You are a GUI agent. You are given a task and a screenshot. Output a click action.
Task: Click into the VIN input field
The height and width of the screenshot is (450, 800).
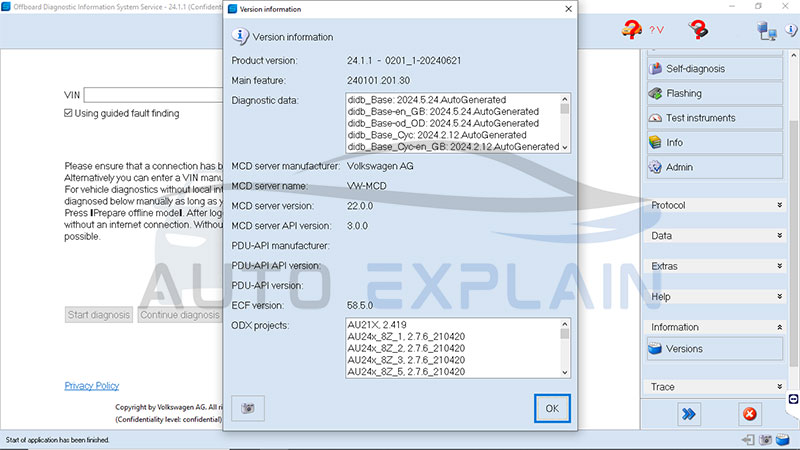point(153,95)
